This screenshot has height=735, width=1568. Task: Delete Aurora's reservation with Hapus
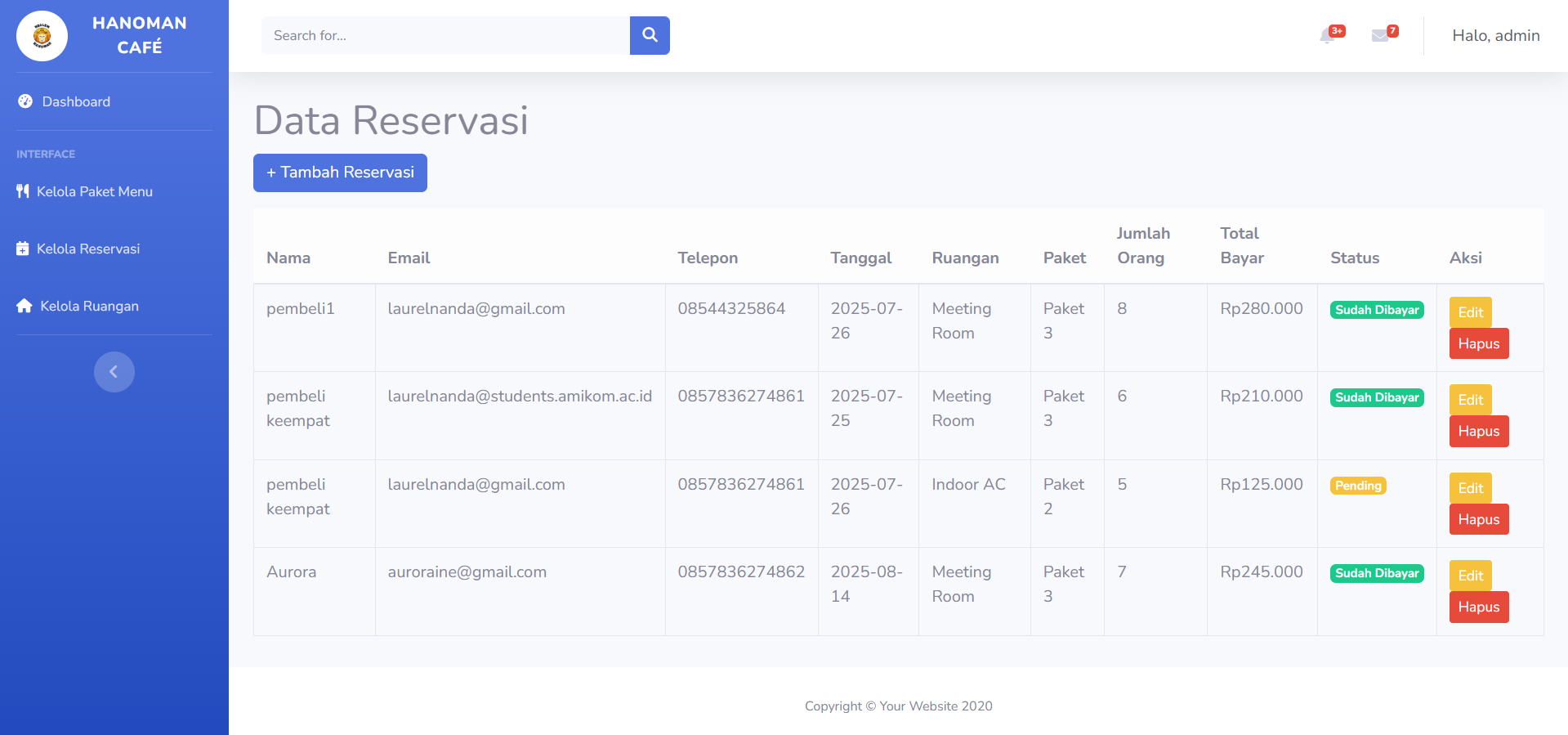click(x=1478, y=607)
